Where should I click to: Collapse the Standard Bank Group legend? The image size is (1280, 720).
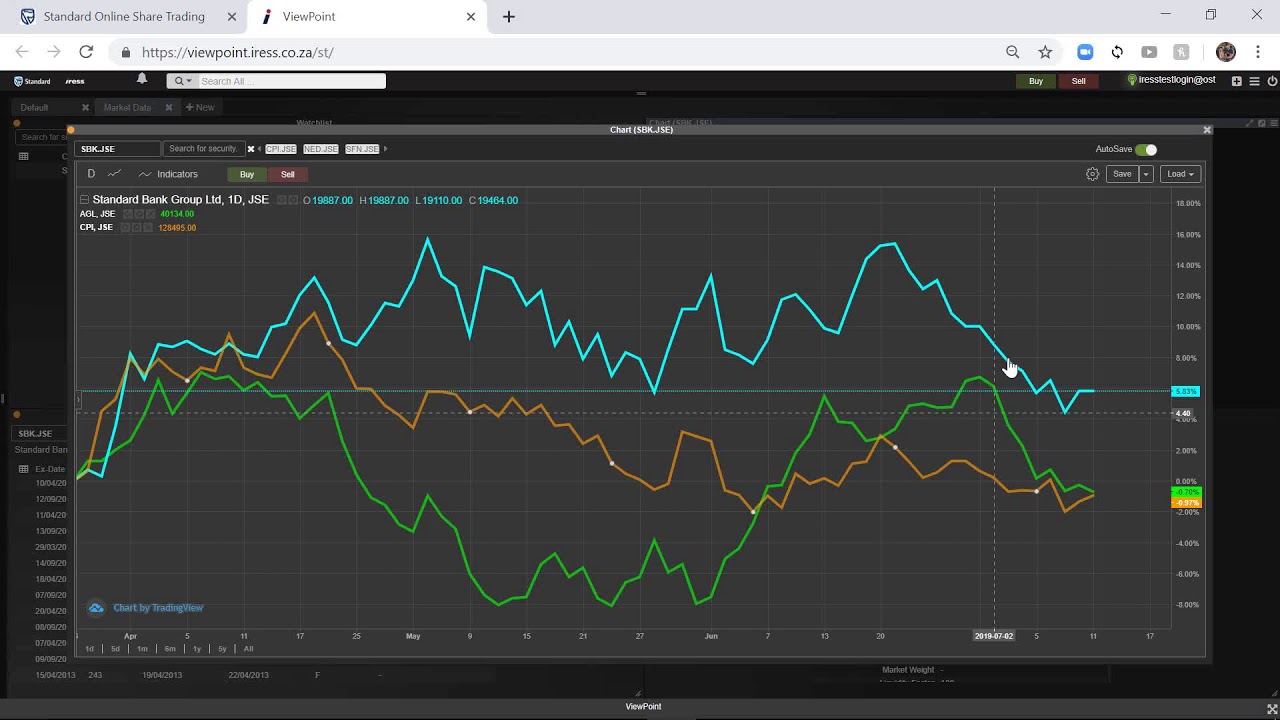(84, 200)
